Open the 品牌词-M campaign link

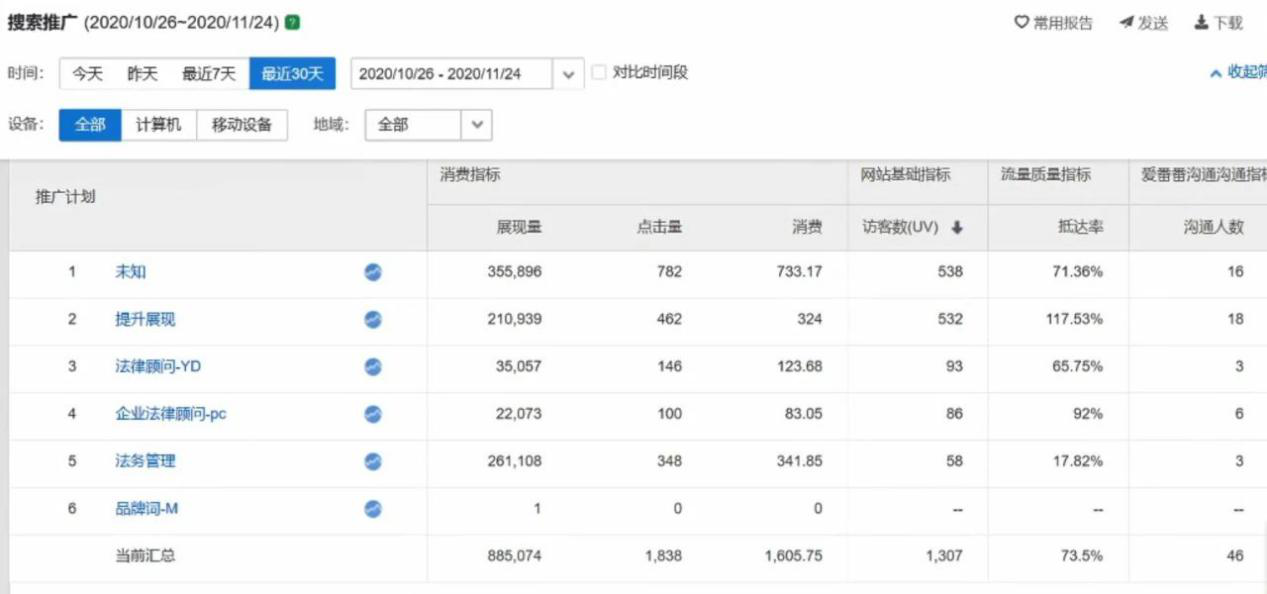[x=147, y=509]
